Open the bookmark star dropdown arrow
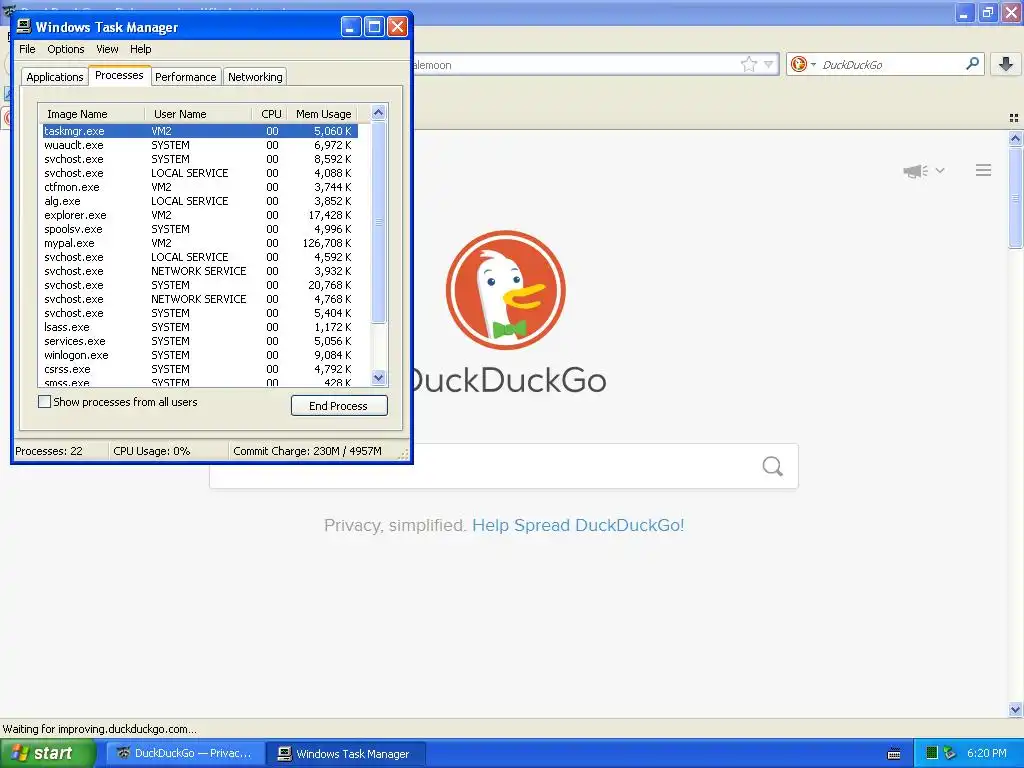The width and height of the screenshot is (1024, 768). click(x=769, y=65)
